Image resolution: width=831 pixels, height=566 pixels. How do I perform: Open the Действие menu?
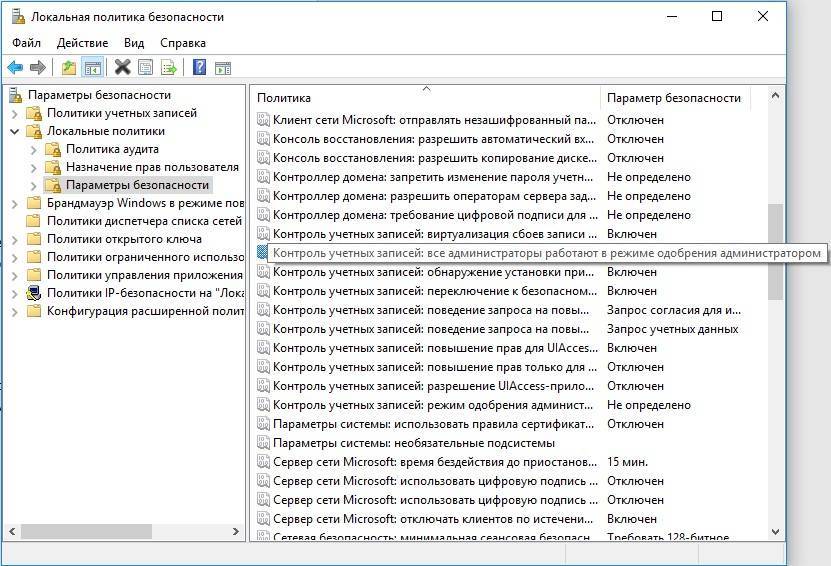tap(82, 43)
